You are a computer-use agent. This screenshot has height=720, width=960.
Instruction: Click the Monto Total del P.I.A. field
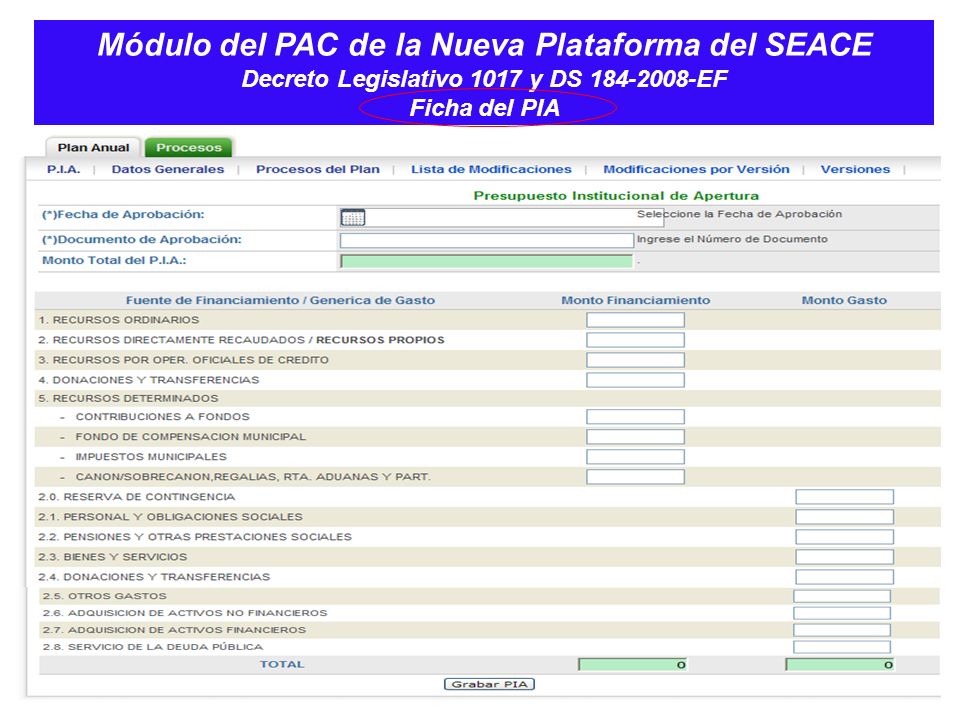pyautogui.click(x=487, y=261)
